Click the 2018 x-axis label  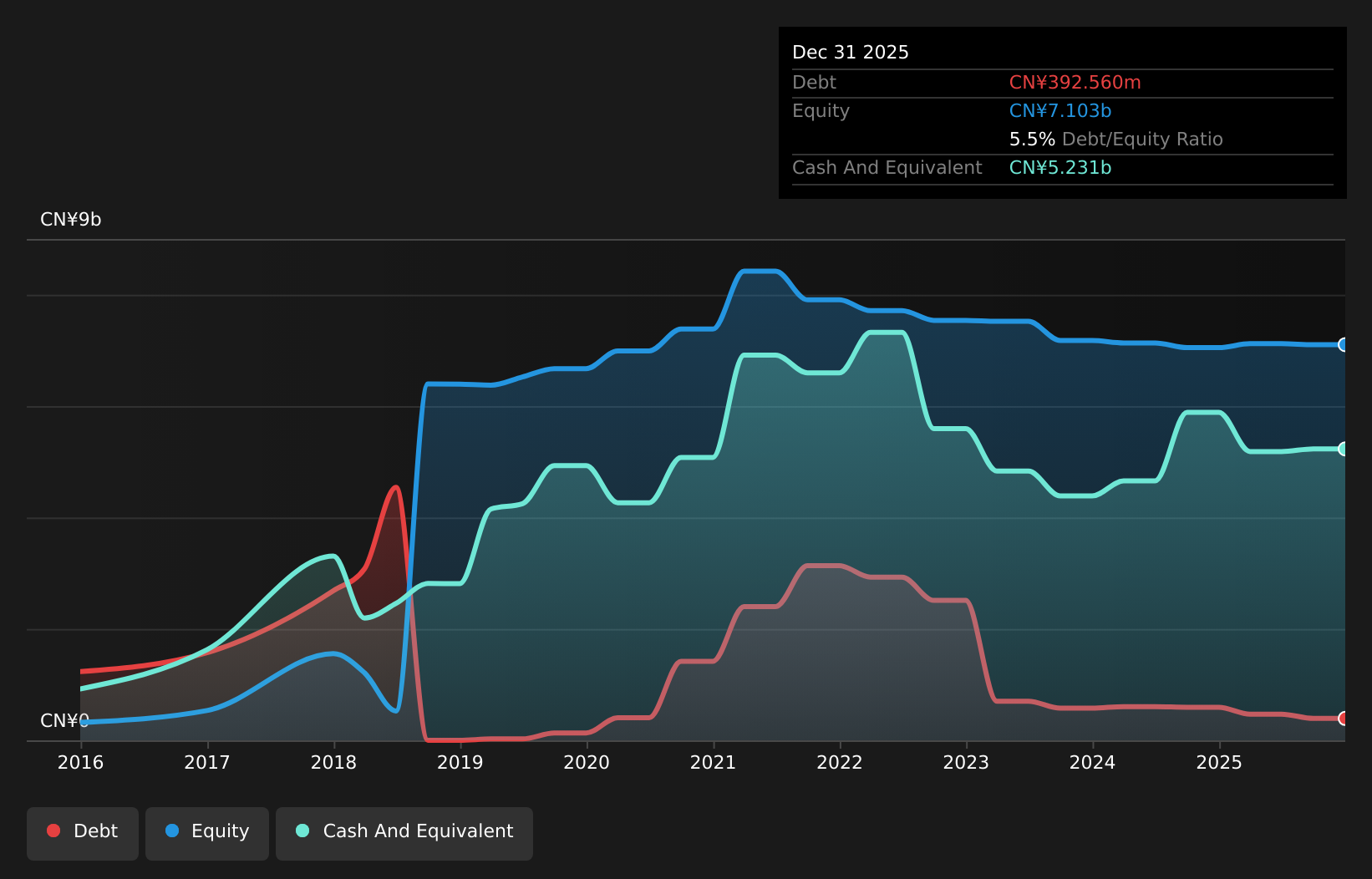coord(333,762)
